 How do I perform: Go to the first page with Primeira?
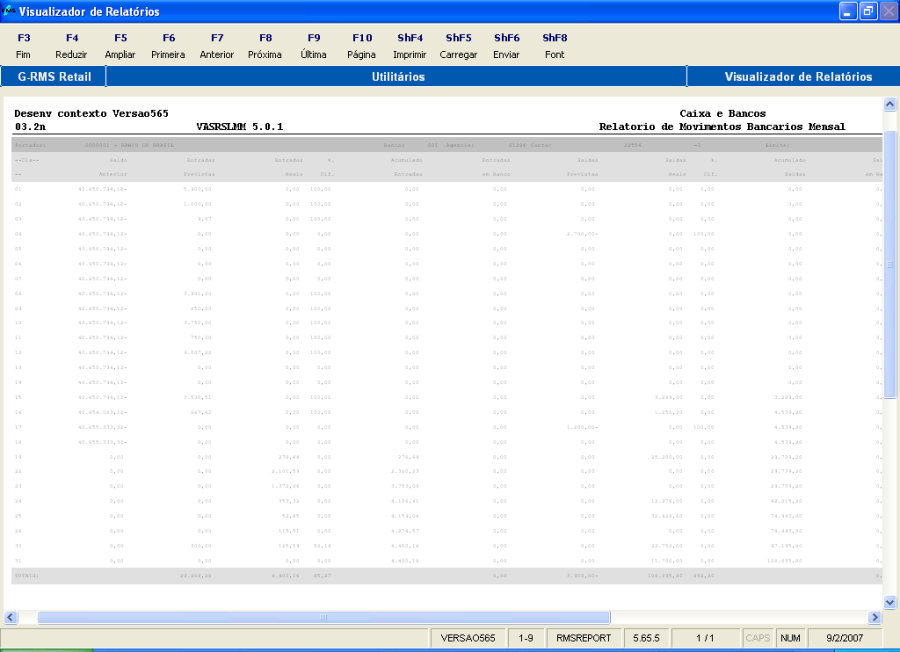pos(168,45)
